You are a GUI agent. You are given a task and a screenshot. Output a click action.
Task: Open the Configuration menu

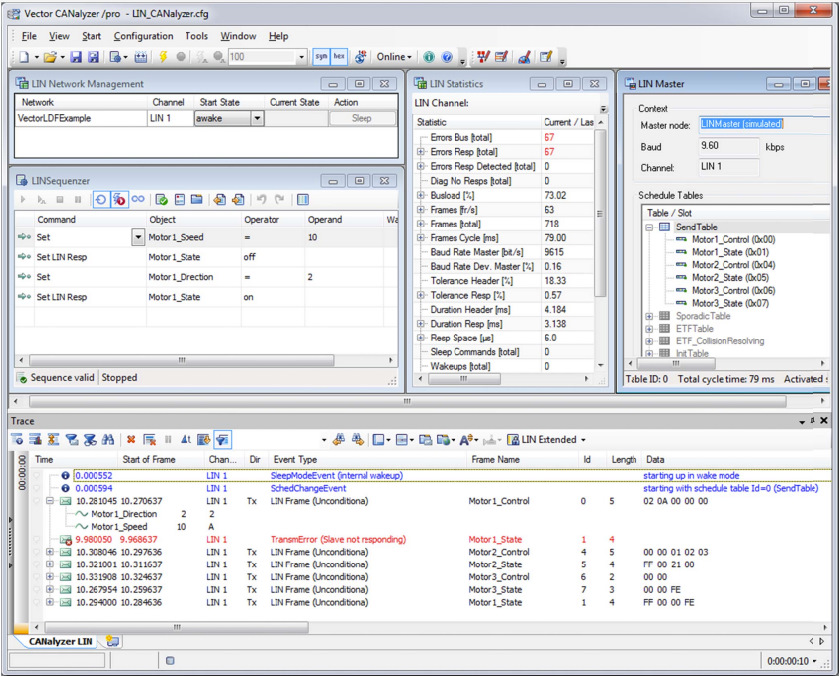coord(143,36)
